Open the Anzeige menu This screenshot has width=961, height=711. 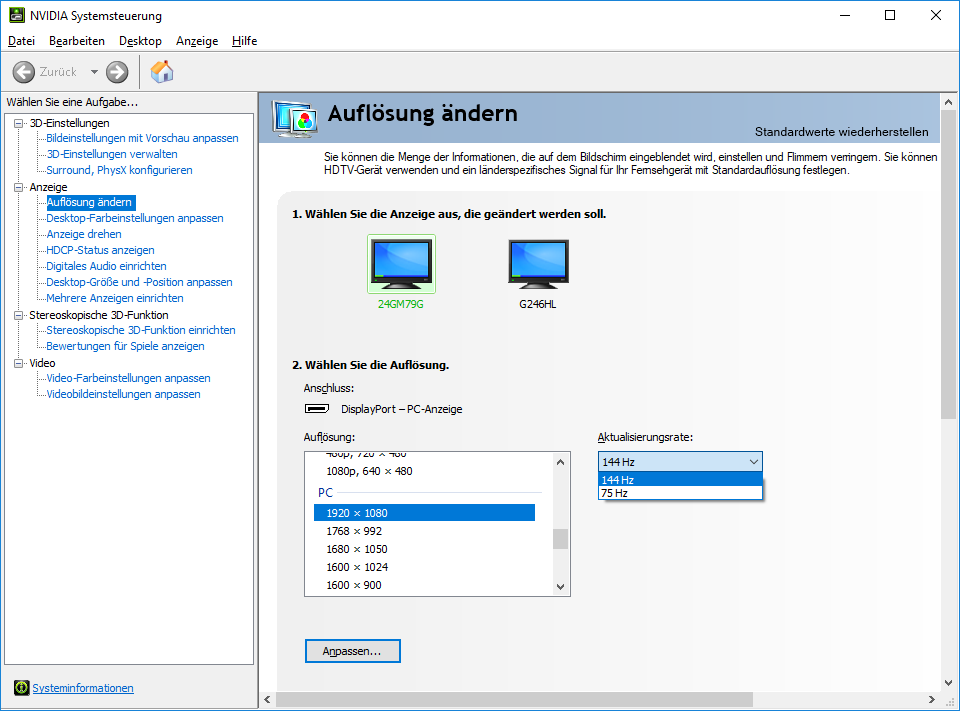pos(197,41)
